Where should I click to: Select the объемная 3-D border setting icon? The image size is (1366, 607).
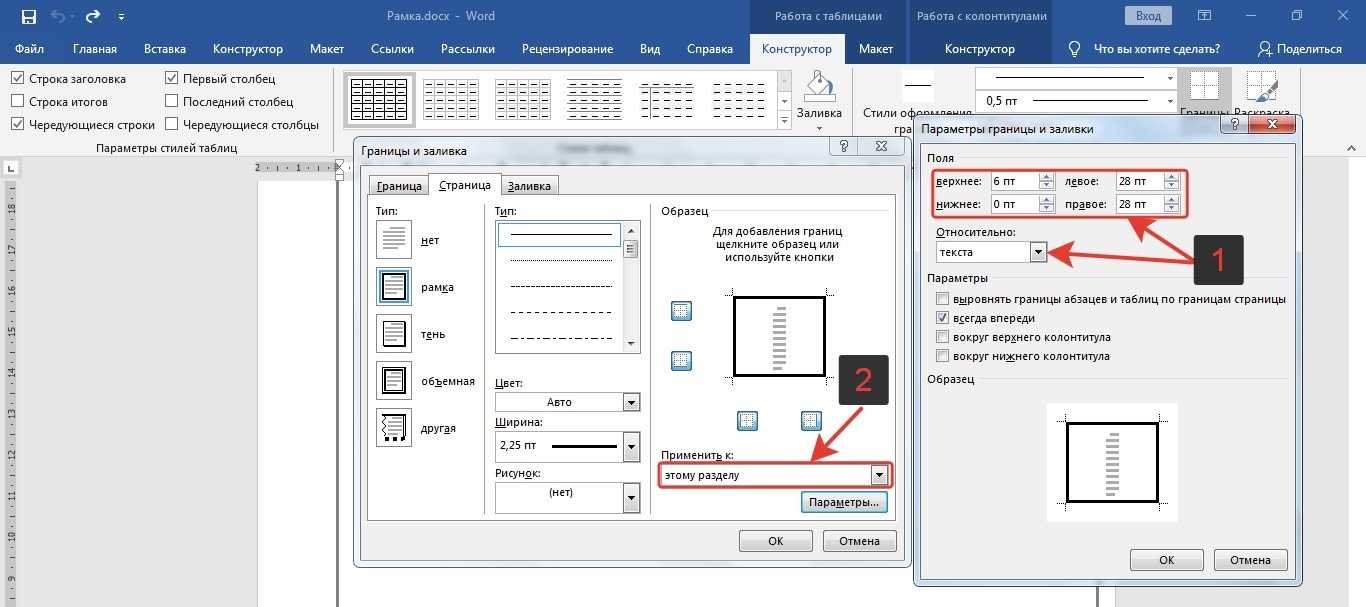point(394,380)
